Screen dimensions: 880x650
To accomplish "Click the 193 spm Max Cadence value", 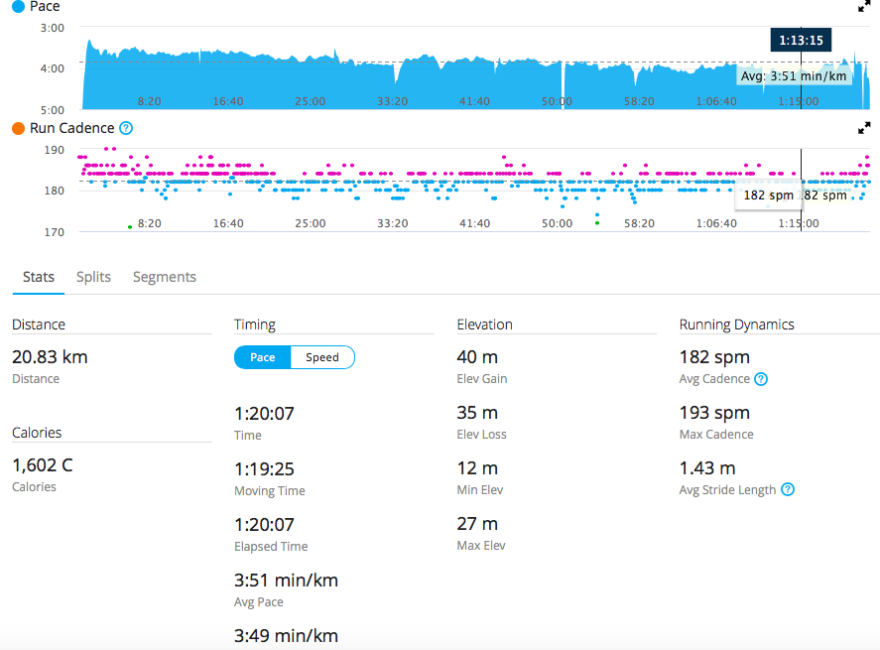I will click(714, 413).
